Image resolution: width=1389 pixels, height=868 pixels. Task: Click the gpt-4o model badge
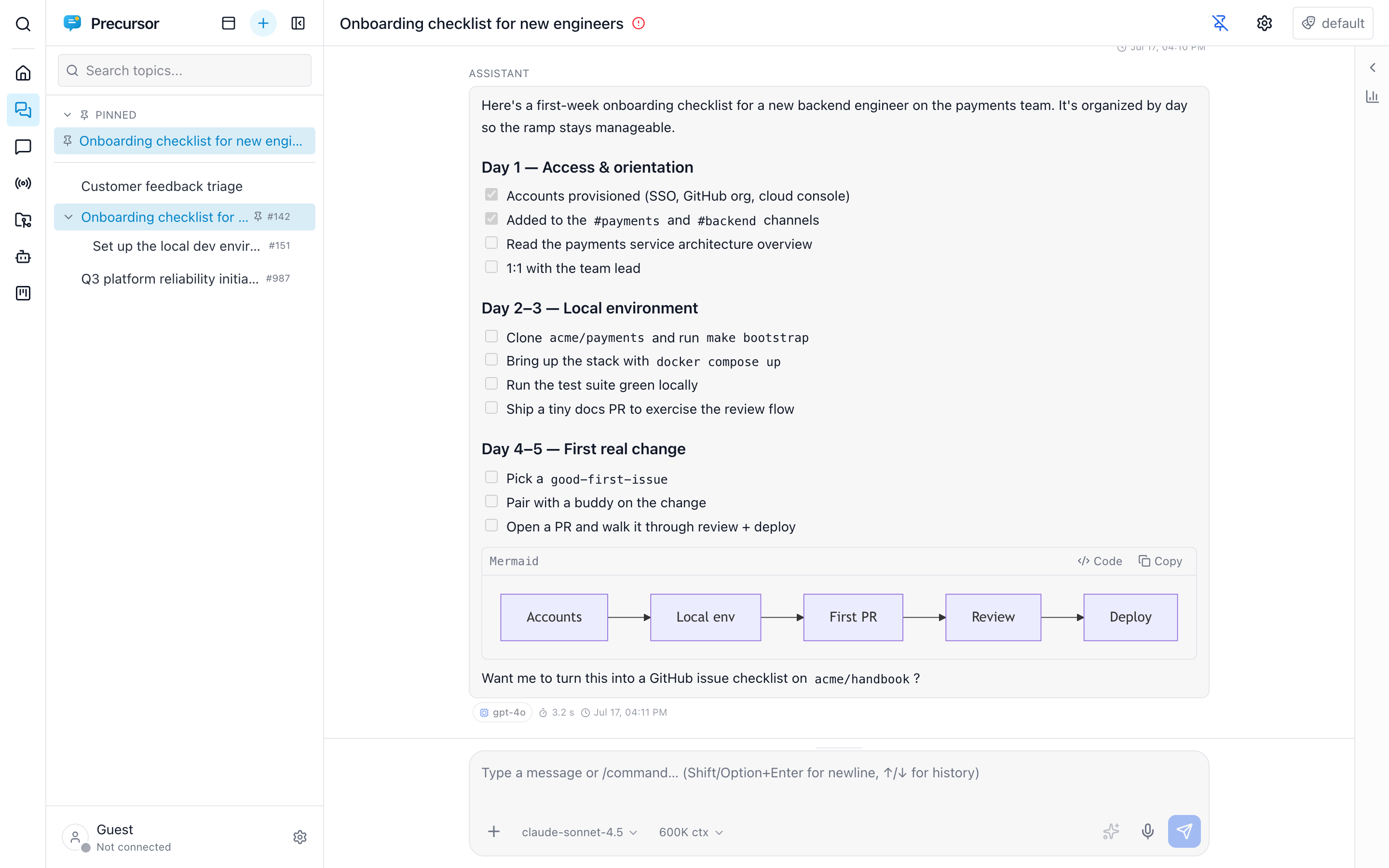pyautogui.click(x=503, y=712)
